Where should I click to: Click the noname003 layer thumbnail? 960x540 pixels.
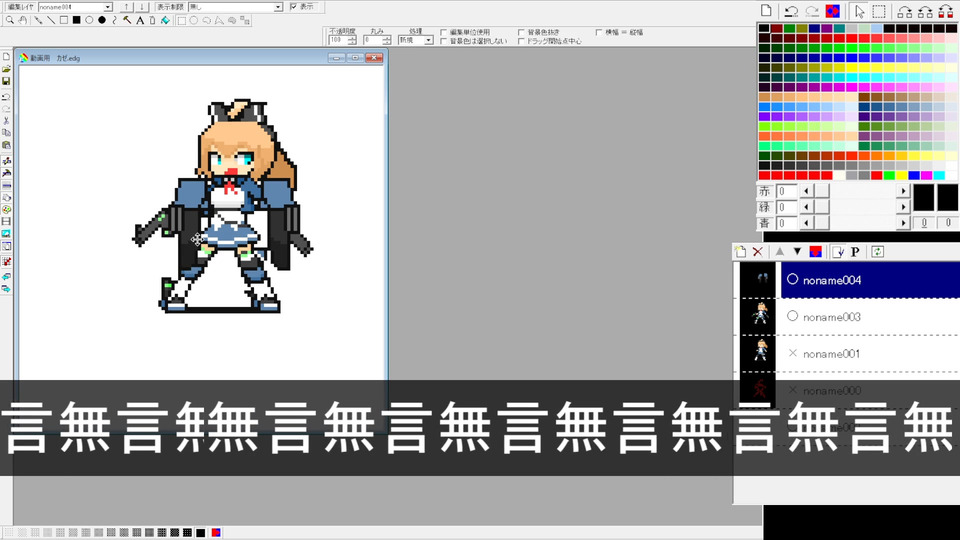point(760,315)
